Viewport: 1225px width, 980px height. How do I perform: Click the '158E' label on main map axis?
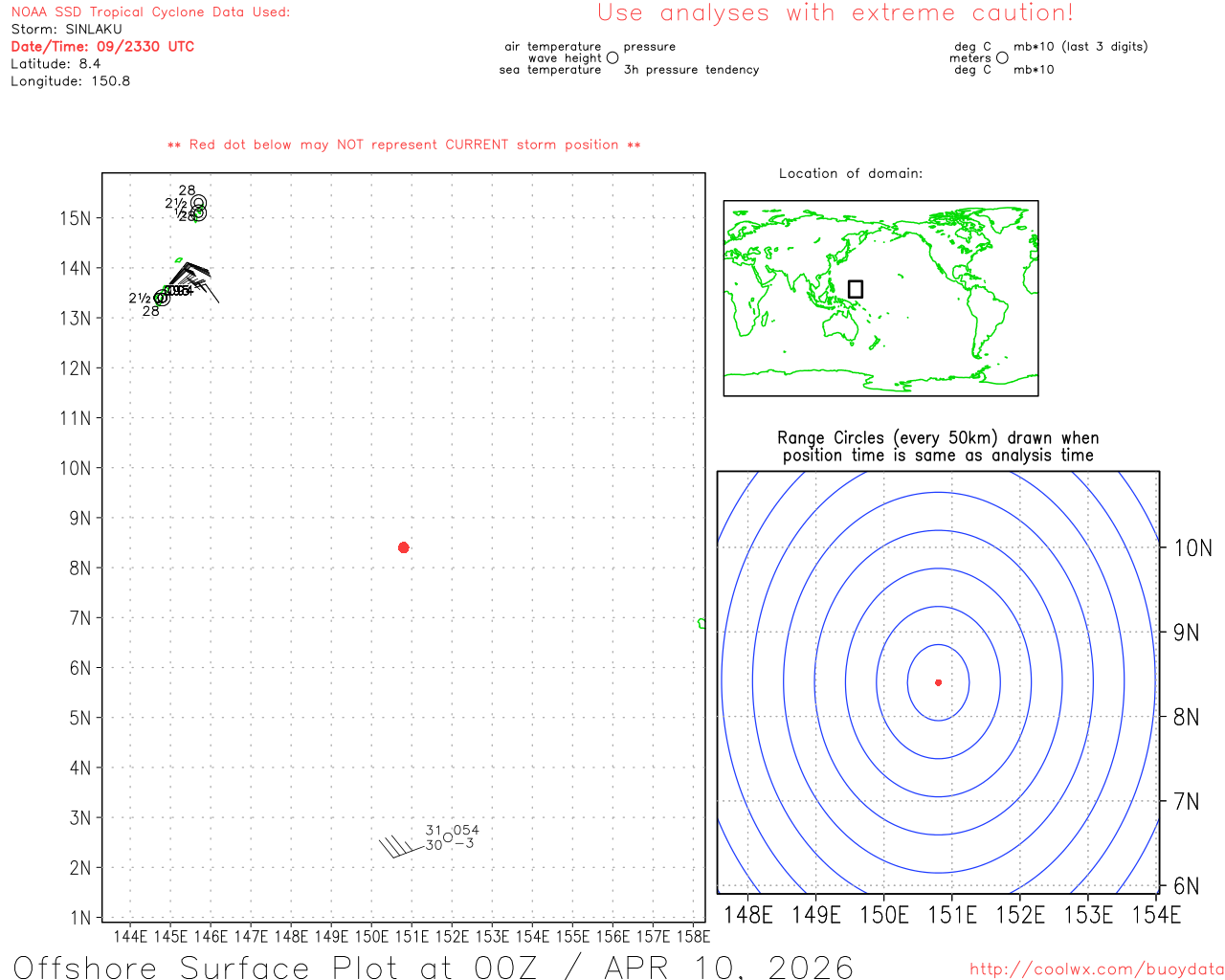click(x=694, y=936)
